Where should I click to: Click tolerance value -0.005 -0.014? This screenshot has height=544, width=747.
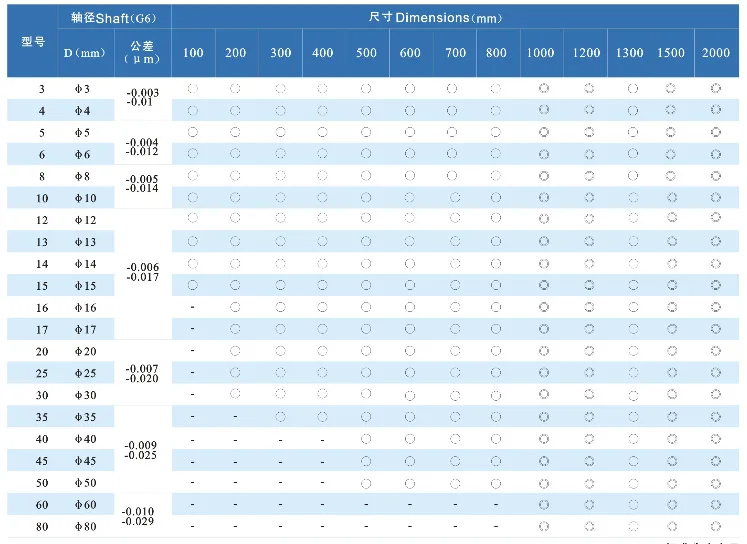[141, 183]
